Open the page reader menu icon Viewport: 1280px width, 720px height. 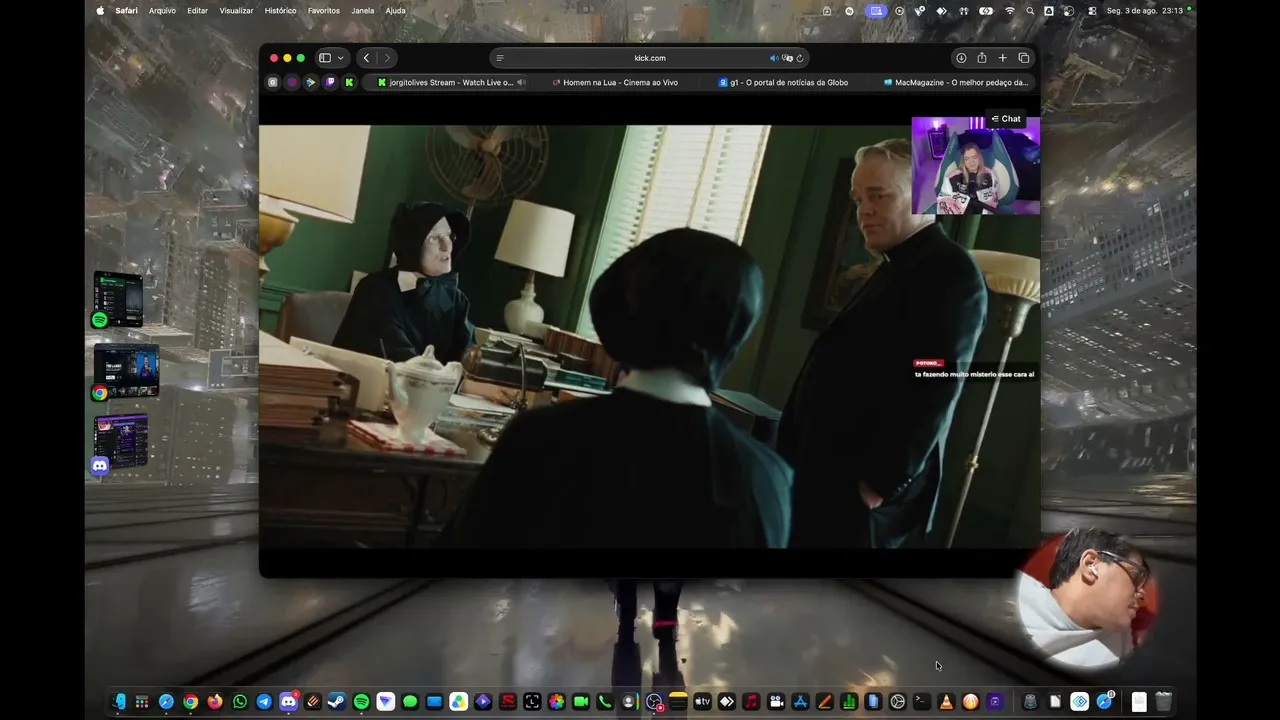click(500, 58)
